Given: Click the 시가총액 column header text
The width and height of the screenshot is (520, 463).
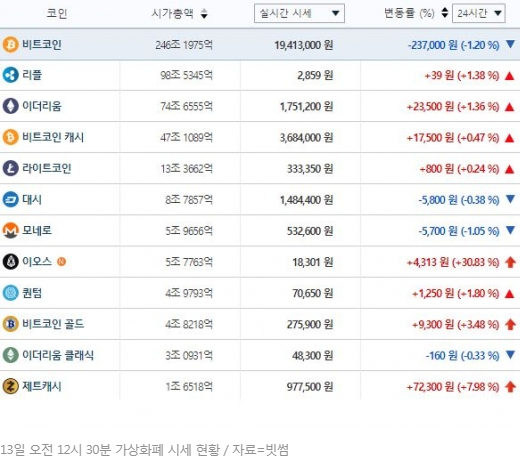Looking at the screenshot, I should click(x=172, y=13).
